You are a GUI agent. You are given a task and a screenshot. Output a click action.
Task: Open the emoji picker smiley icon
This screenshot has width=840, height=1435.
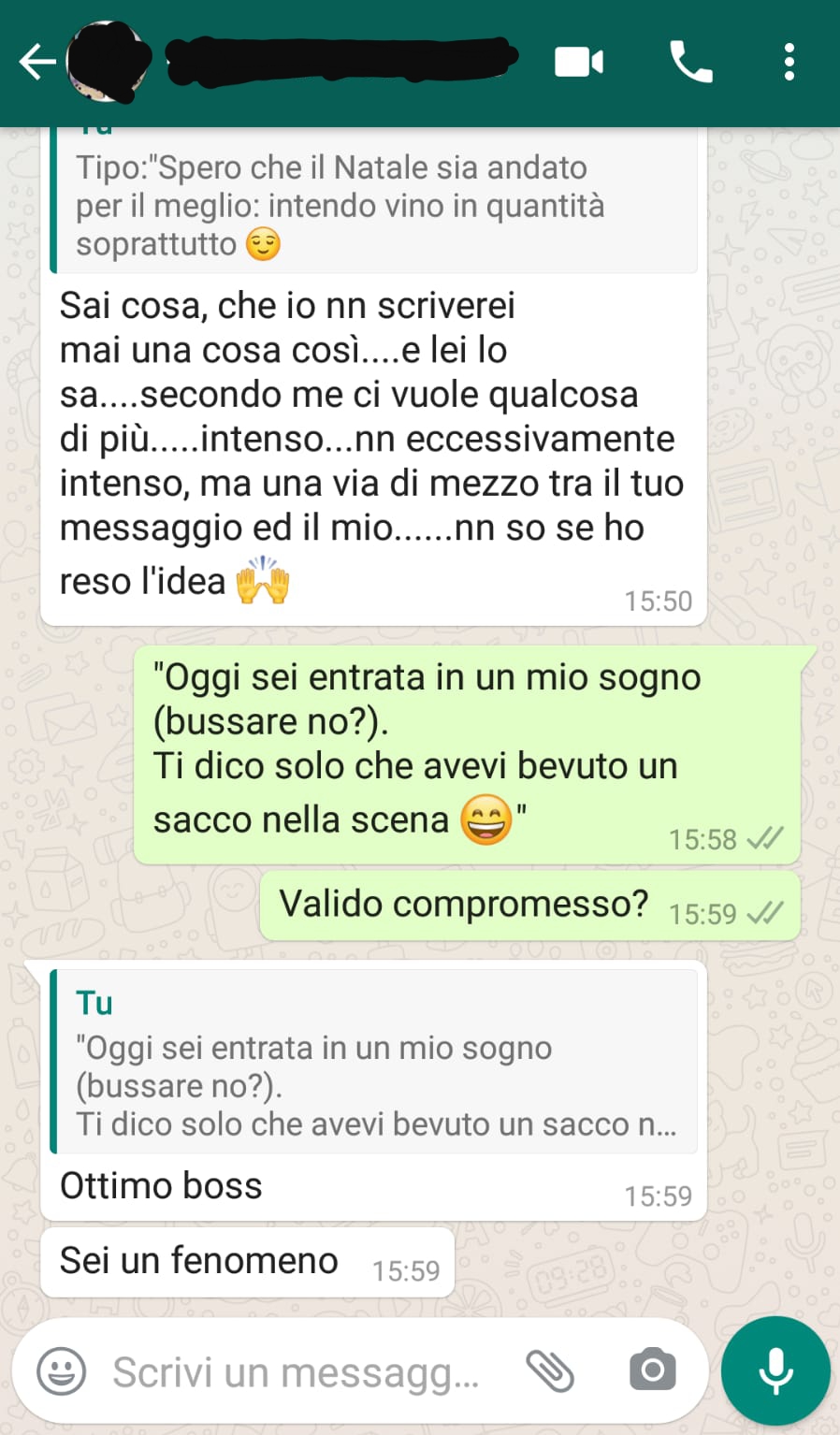(x=61, y=1372)
